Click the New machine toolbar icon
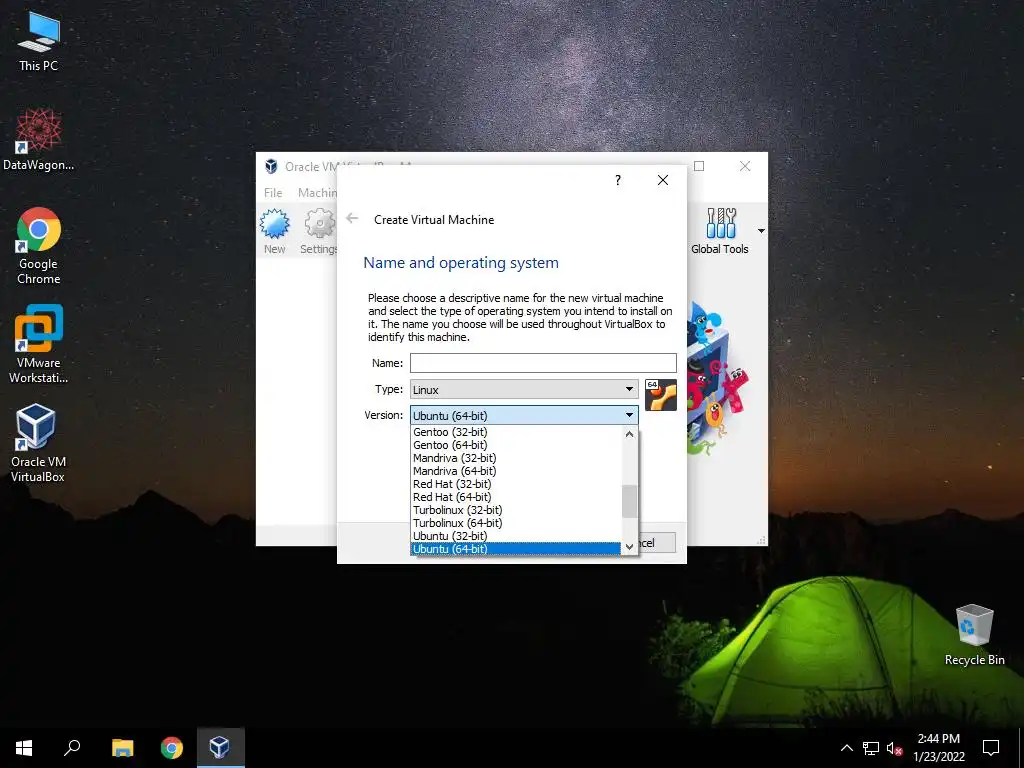 pos(274,231)
